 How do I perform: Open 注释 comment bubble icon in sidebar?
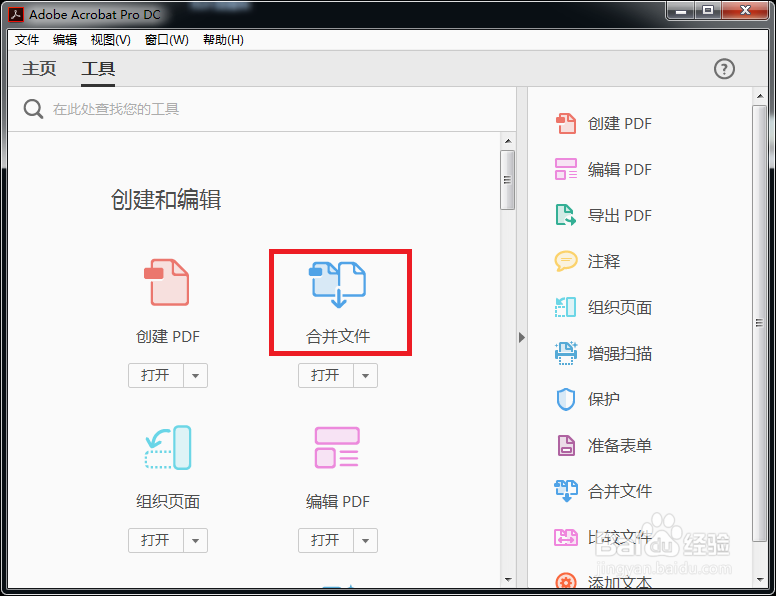click(566, 261)
